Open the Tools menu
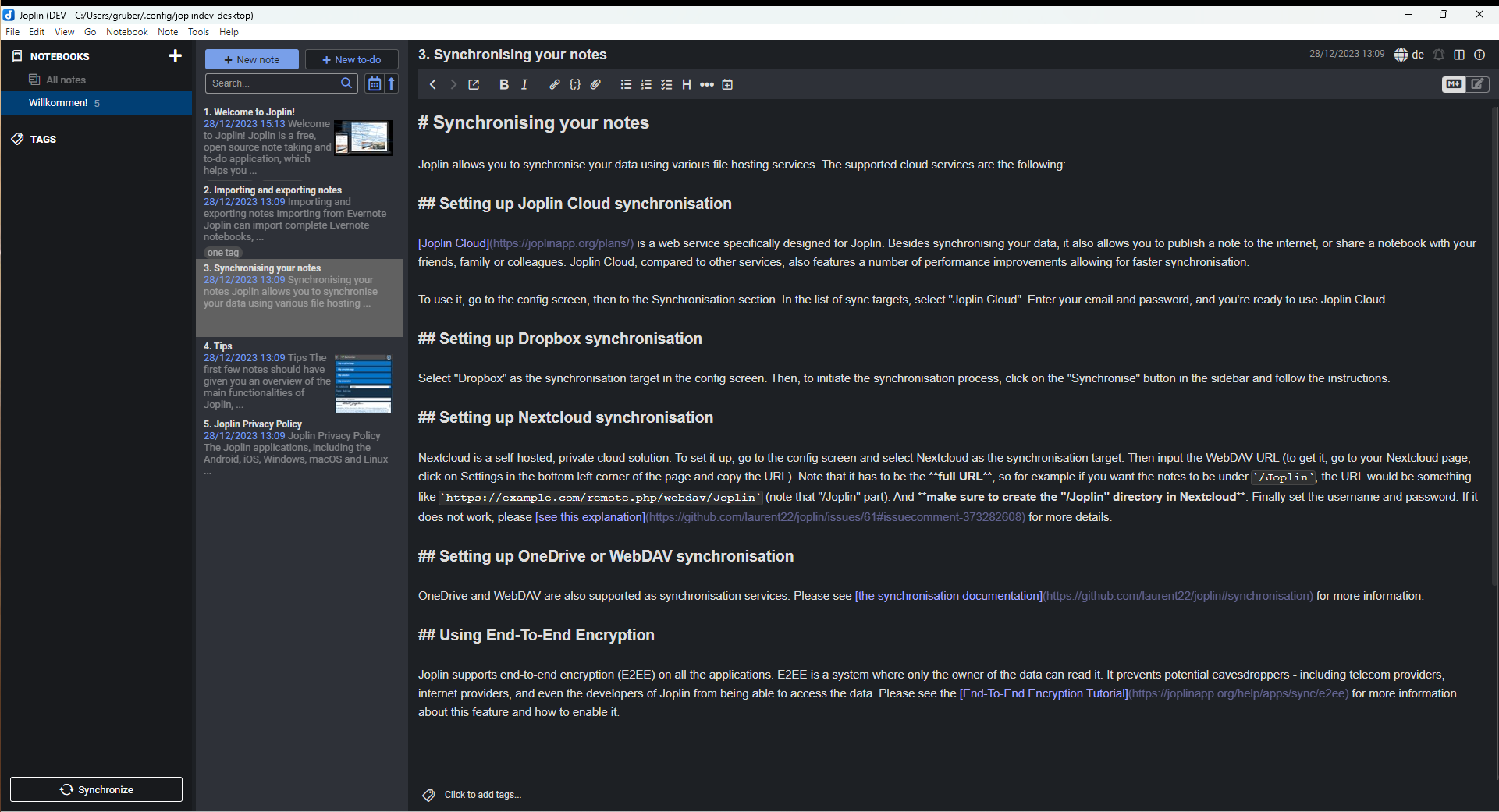The image size is (1499, 812). 198,32
